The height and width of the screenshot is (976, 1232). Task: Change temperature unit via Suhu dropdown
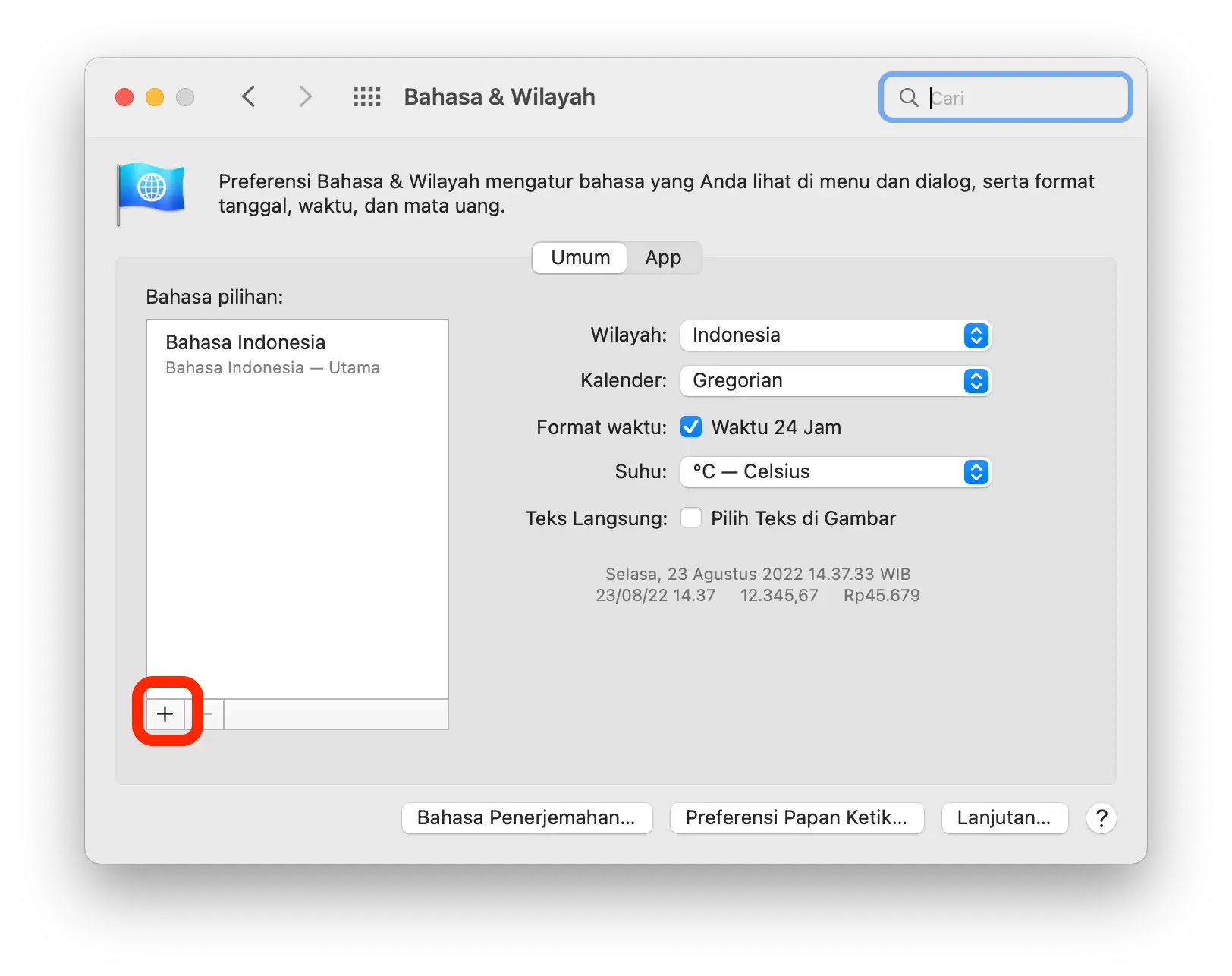pos(834,471)
